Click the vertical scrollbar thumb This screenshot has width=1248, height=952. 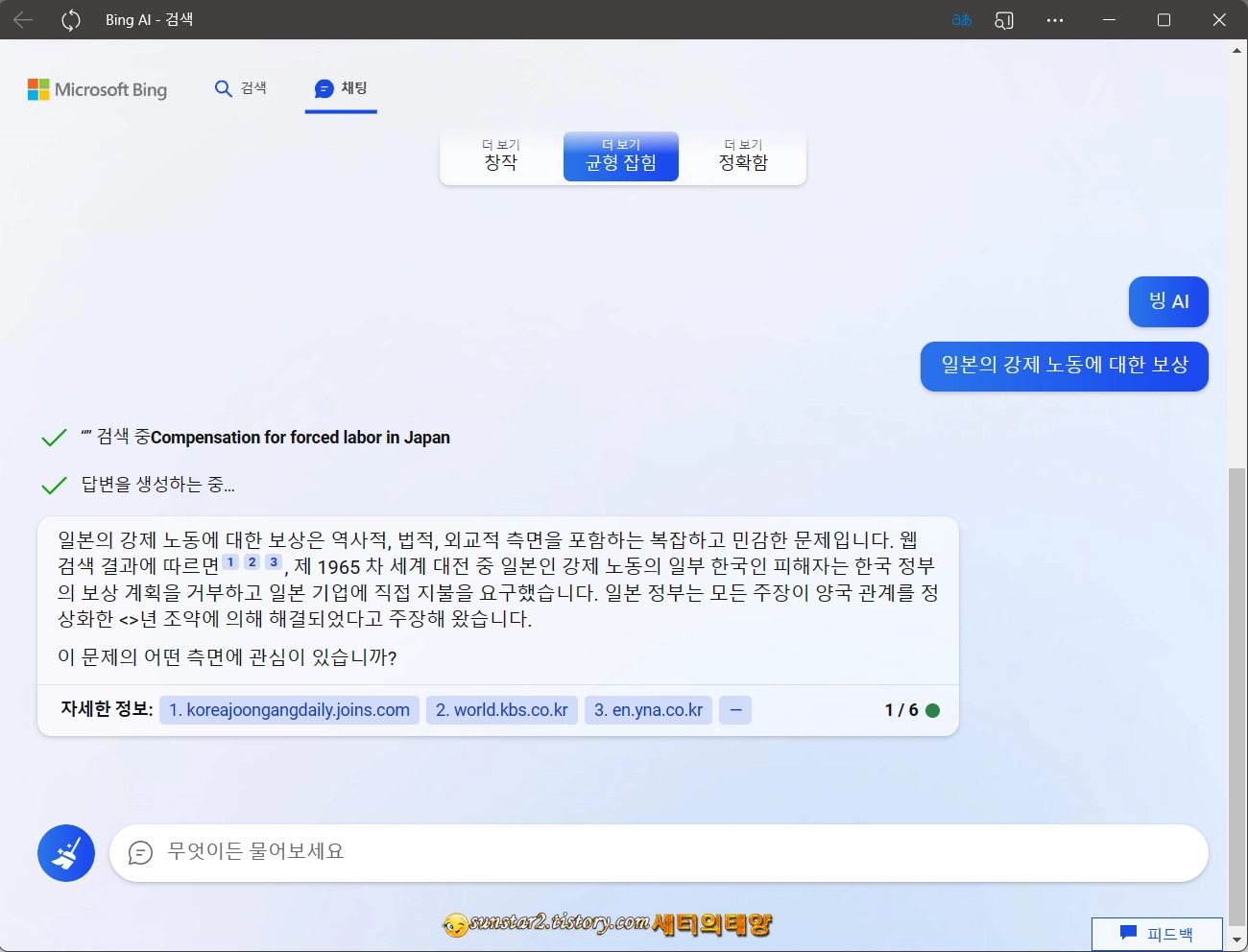(x=1236, y=696)
